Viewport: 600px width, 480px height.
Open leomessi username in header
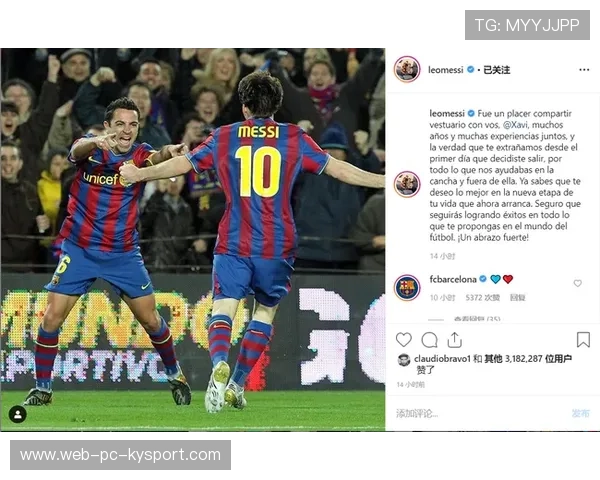tap(445, 70)
